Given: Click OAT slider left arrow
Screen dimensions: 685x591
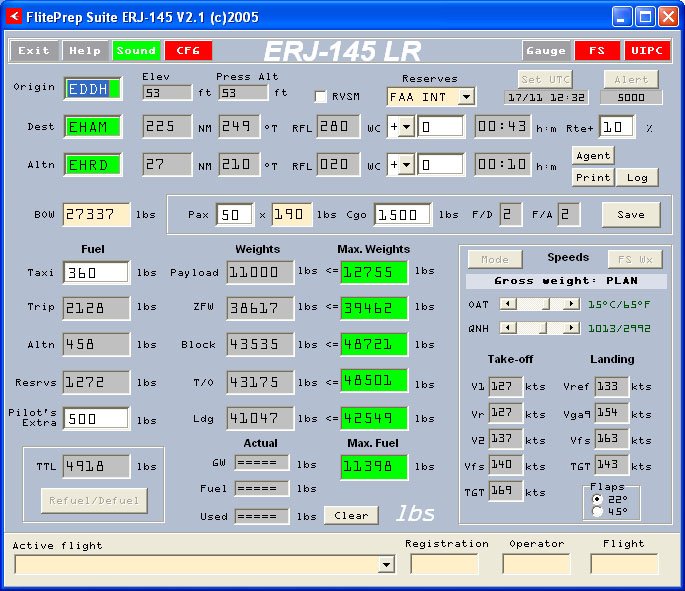Looking at the screenshot, I should click(x=508, y=304).
